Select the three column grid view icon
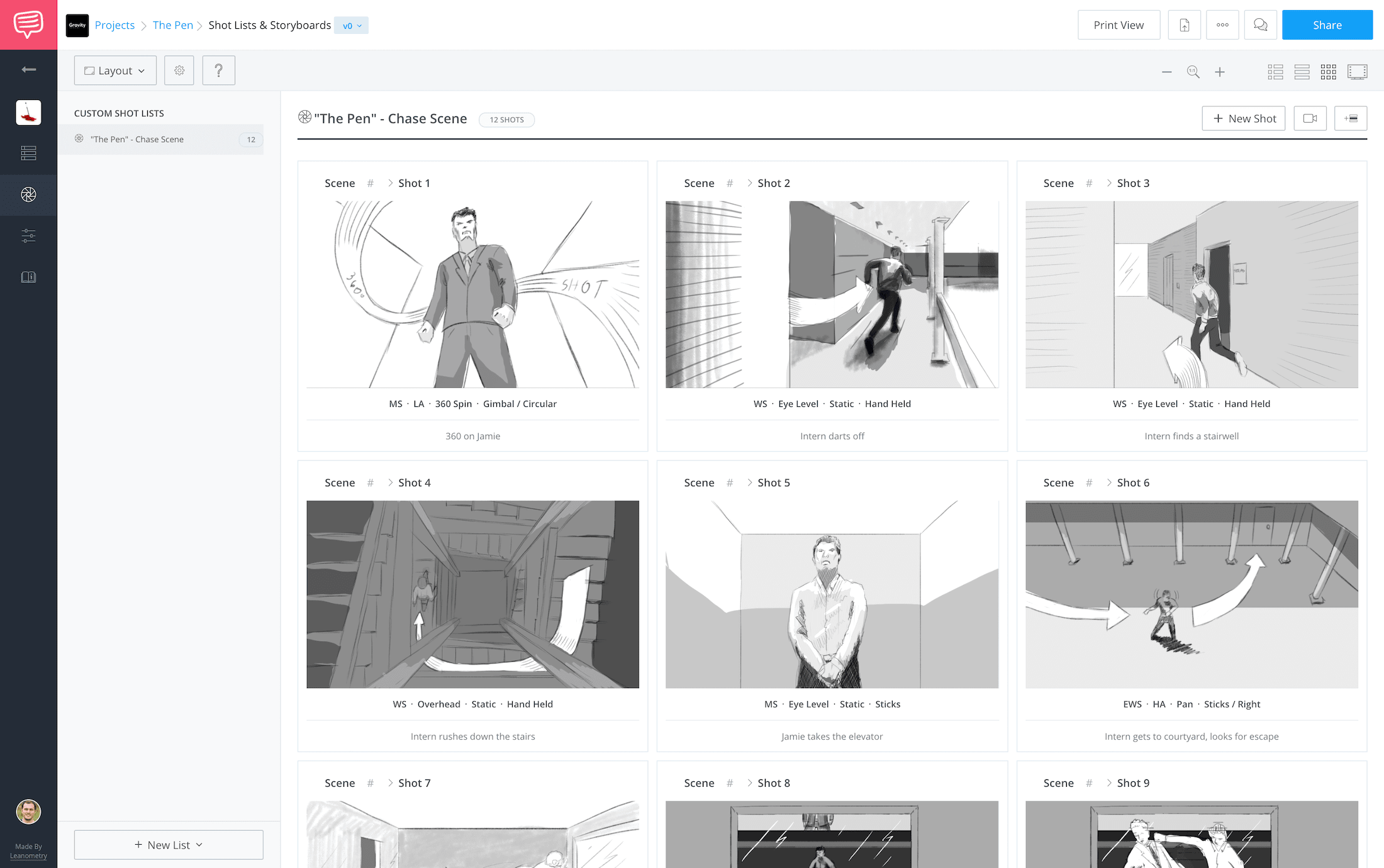1384x868 pixels. pos(1327,70)
